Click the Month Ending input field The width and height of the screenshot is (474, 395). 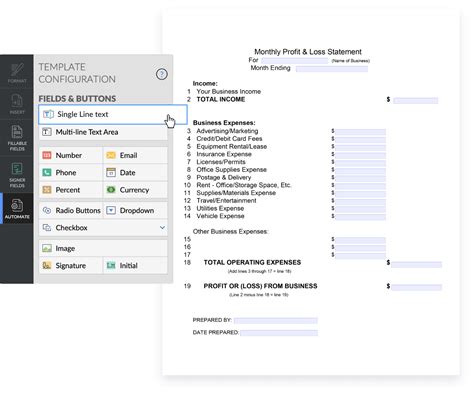click(x=332, y=69)
